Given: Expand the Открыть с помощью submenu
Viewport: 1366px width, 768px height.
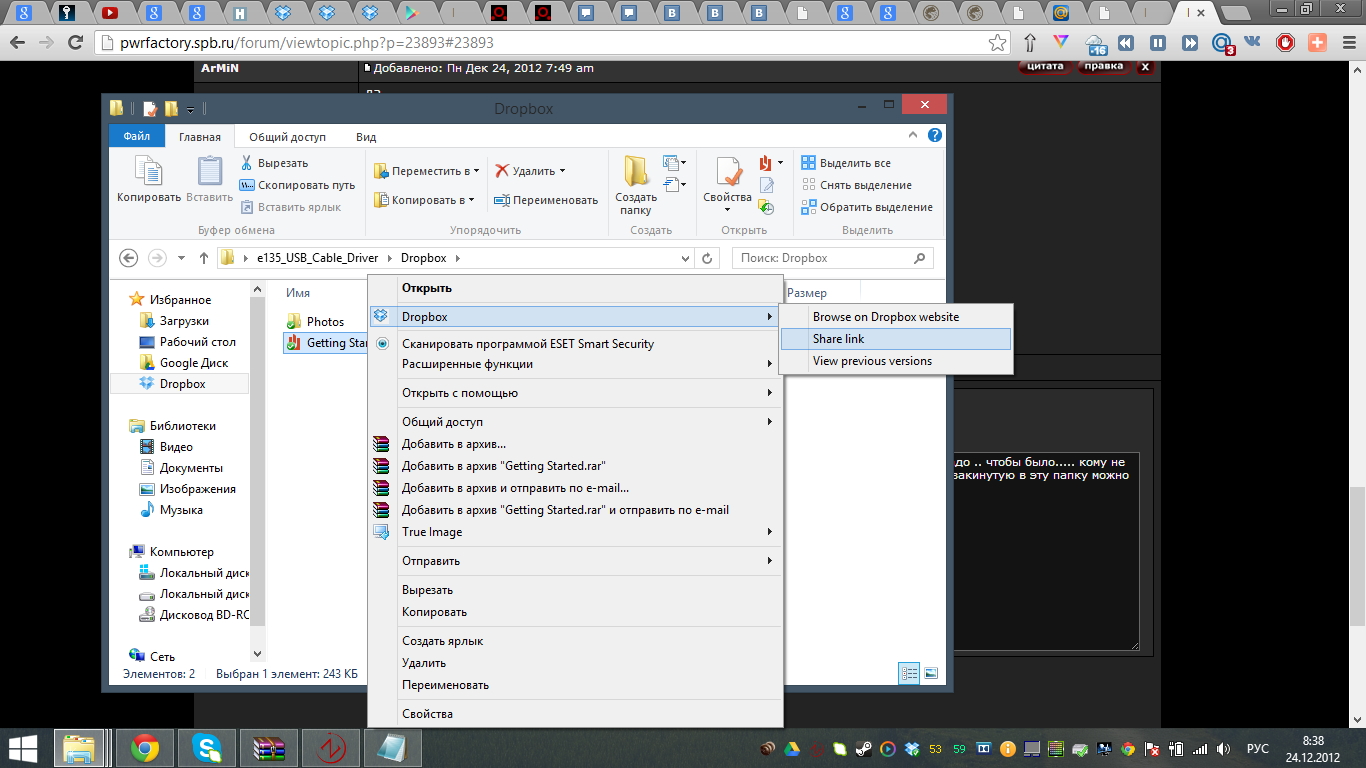Looking at the screenshot, I should (575, 393).
